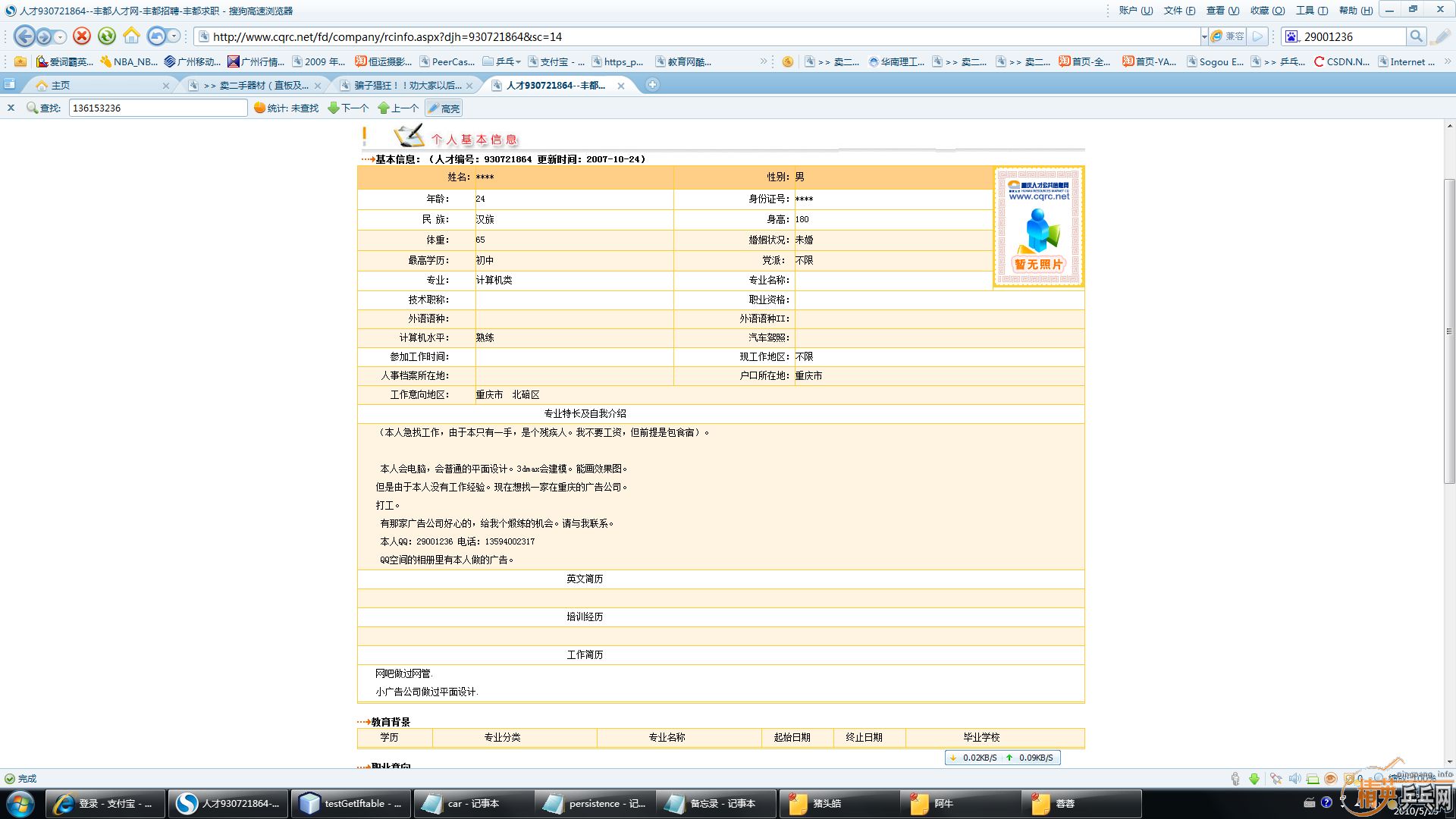
Task: Go to the Home page icon
Action: point(131,36)
